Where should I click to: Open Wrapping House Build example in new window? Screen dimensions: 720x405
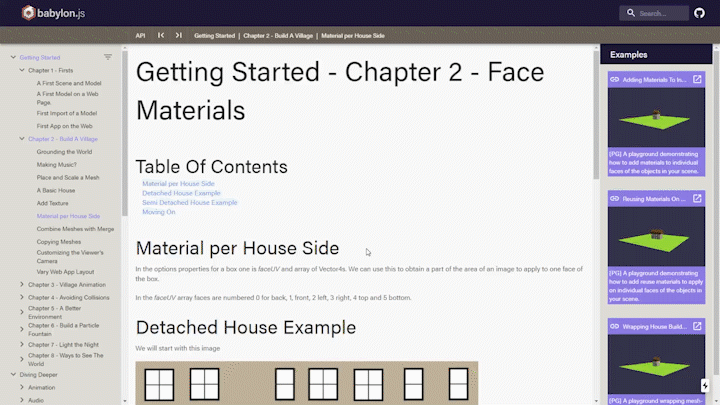[x=697, y=326]
